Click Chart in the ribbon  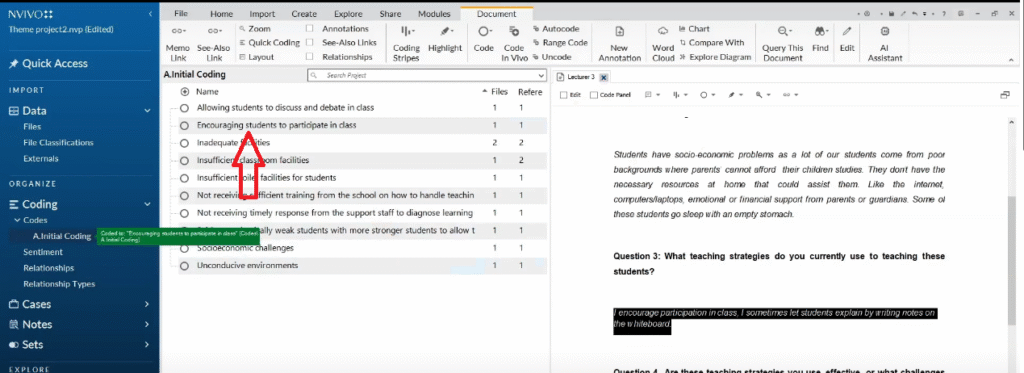pos(694,29)
